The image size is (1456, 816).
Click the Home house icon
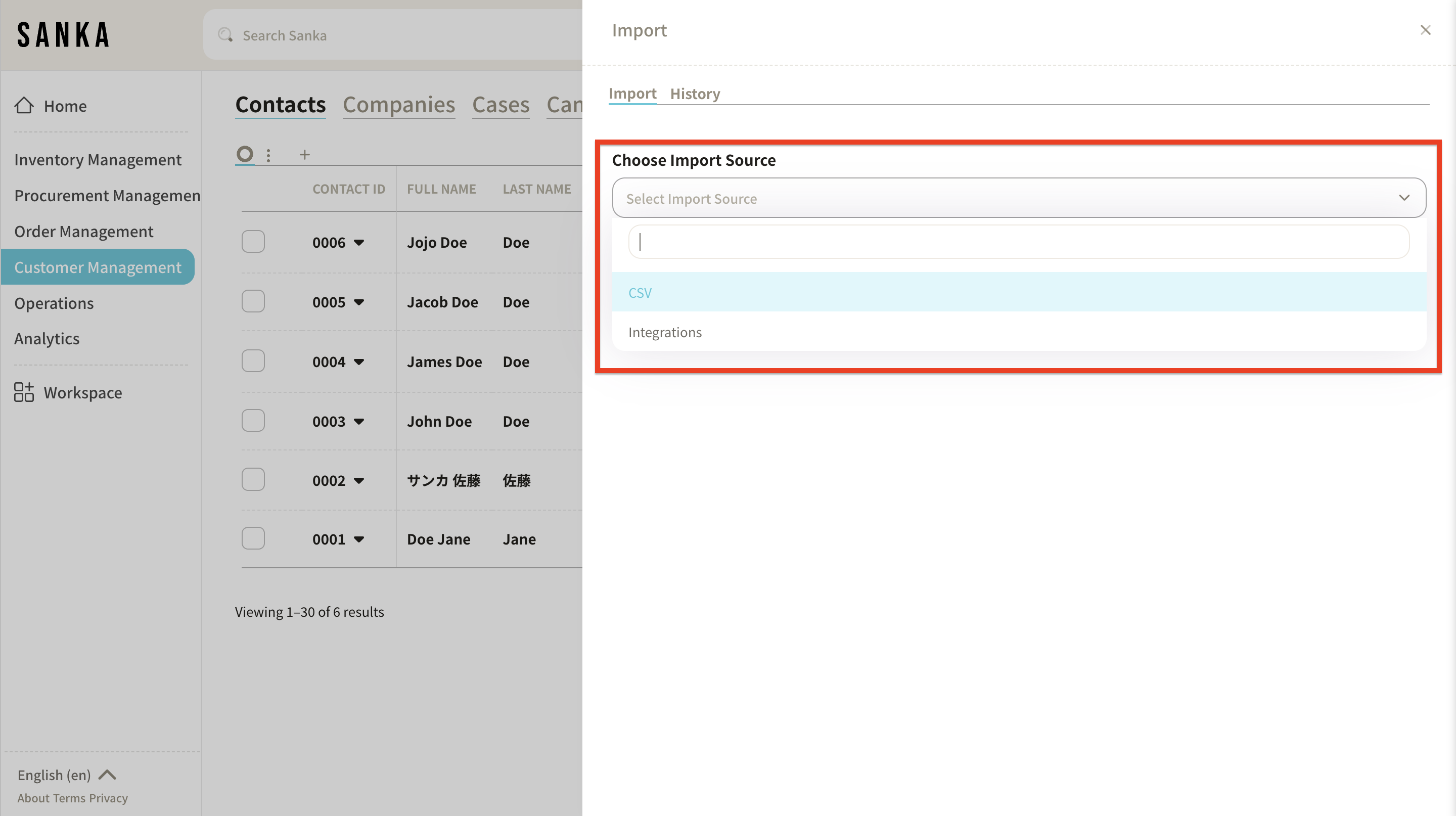pos(24,105)
